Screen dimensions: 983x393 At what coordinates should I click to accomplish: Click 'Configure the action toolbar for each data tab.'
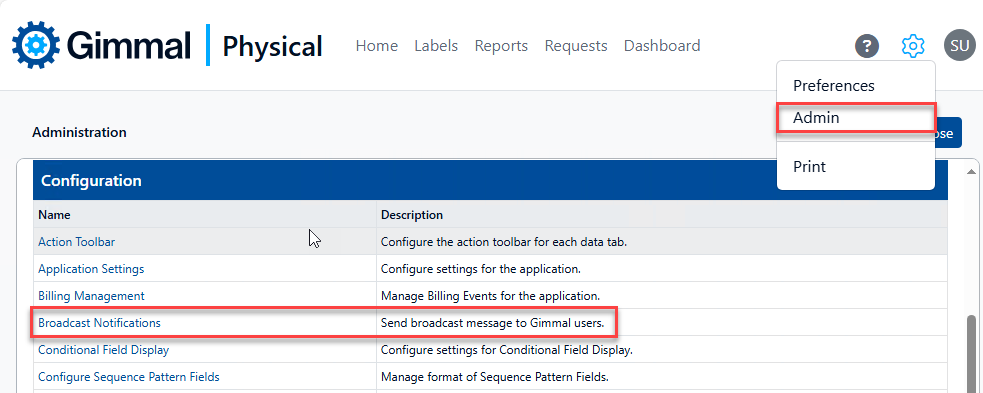pos(503,241)
